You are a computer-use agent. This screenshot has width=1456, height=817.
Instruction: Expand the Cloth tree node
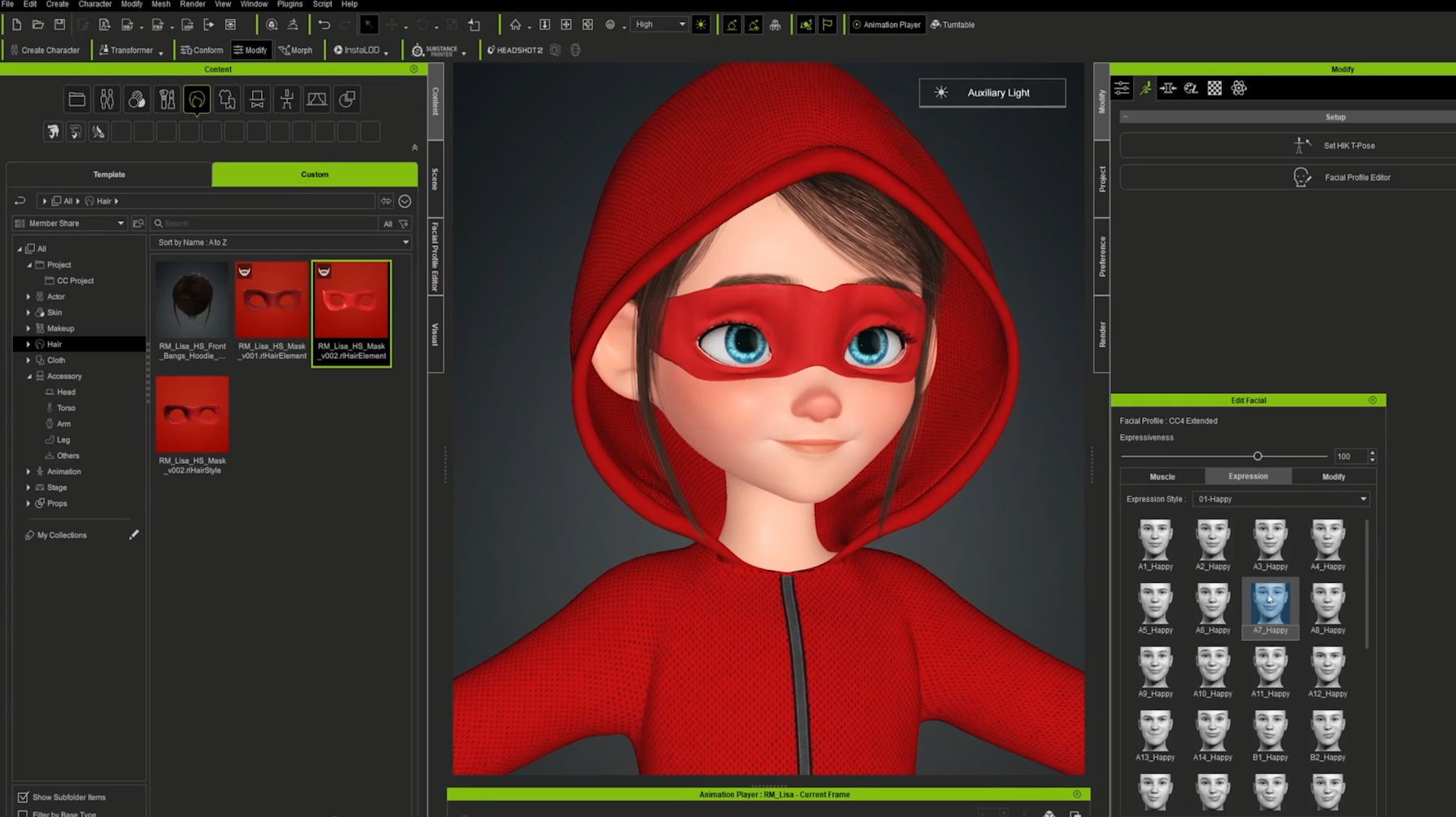click(29, 360)
